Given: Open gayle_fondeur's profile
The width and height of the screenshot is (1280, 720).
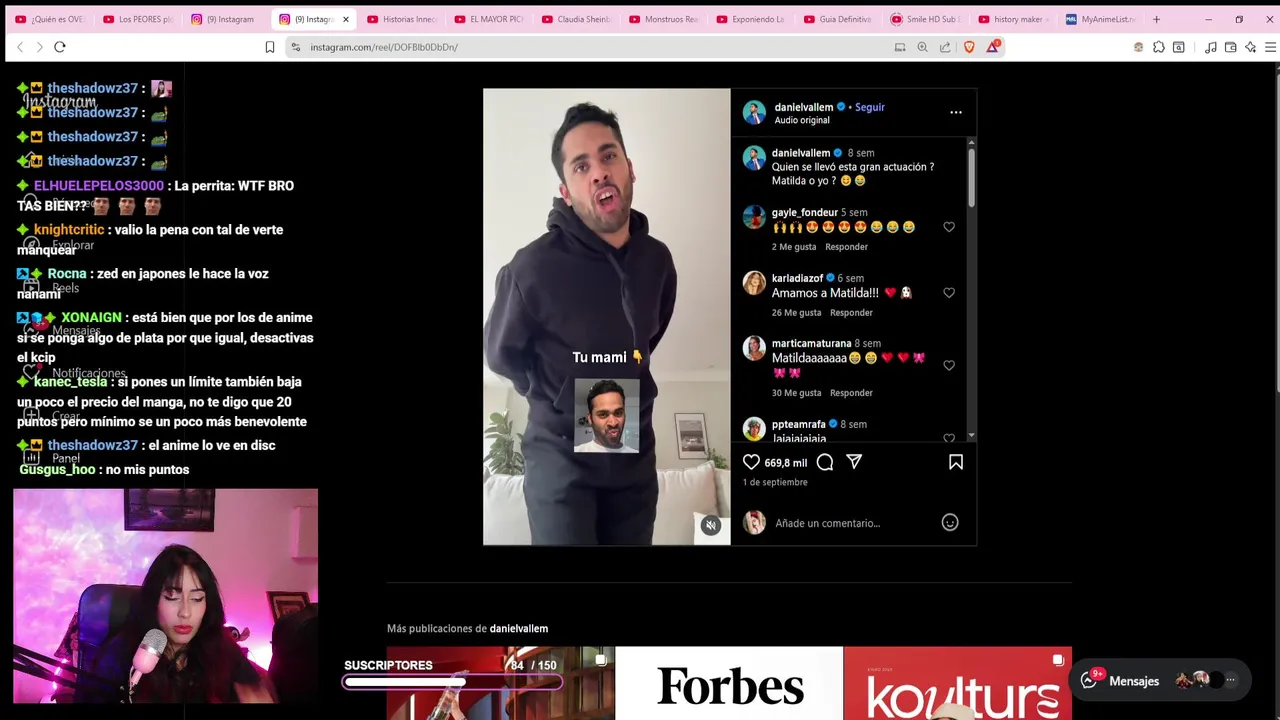Looking at the screenshot, I should click(804, 212).
